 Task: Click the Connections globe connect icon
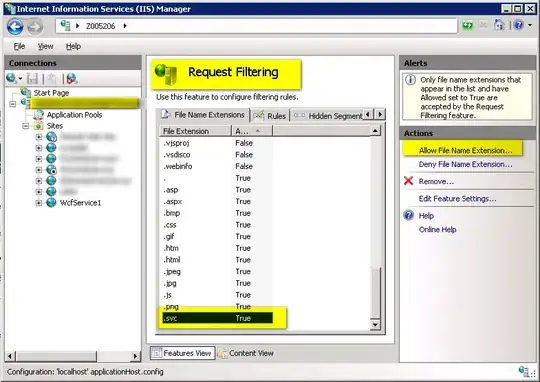coord(12,79)
